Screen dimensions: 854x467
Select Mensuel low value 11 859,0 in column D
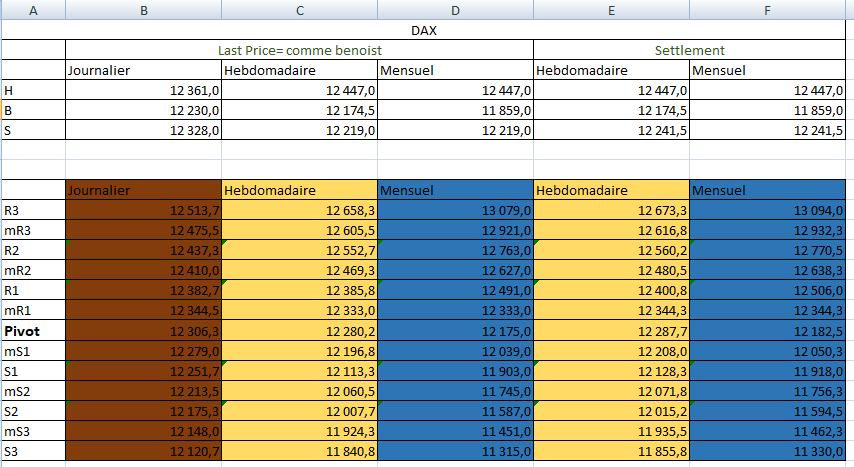click(455, 110)
